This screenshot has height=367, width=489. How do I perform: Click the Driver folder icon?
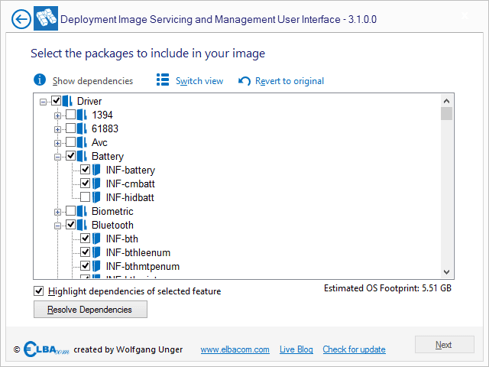pyautogui.click(x=68, y=101)
